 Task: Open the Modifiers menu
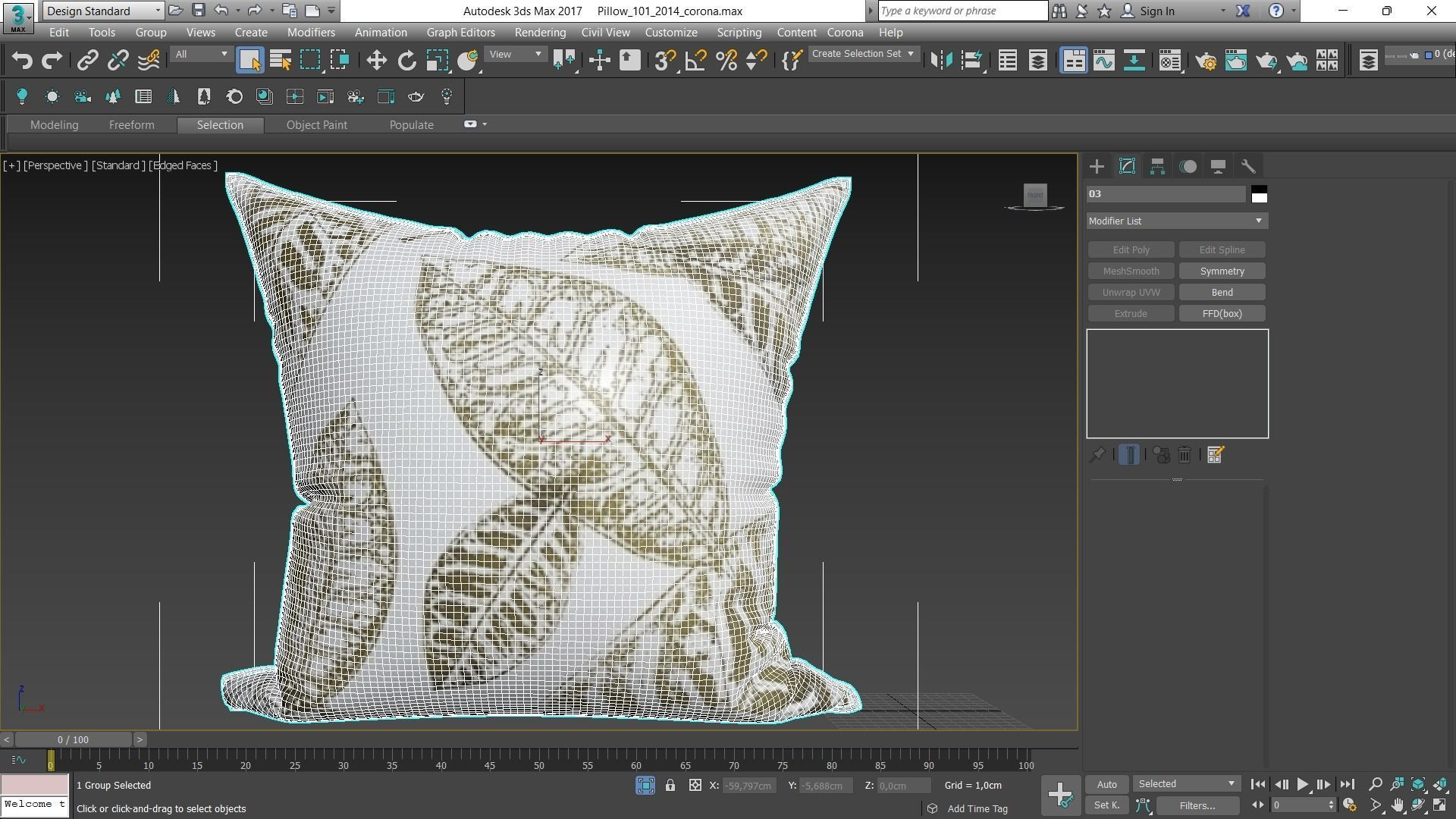(311, 33)
